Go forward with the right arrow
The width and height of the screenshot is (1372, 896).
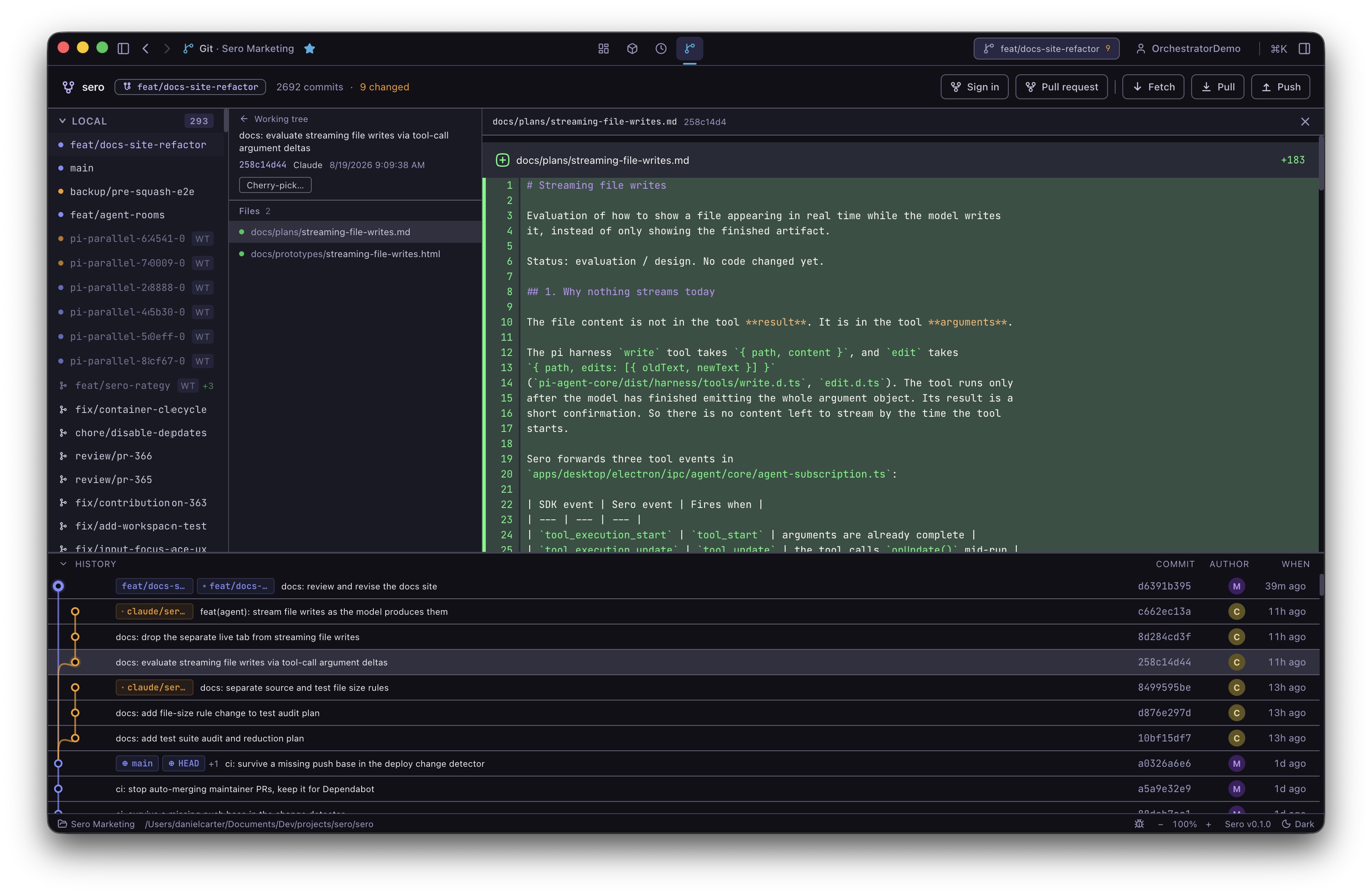point(166,49)
